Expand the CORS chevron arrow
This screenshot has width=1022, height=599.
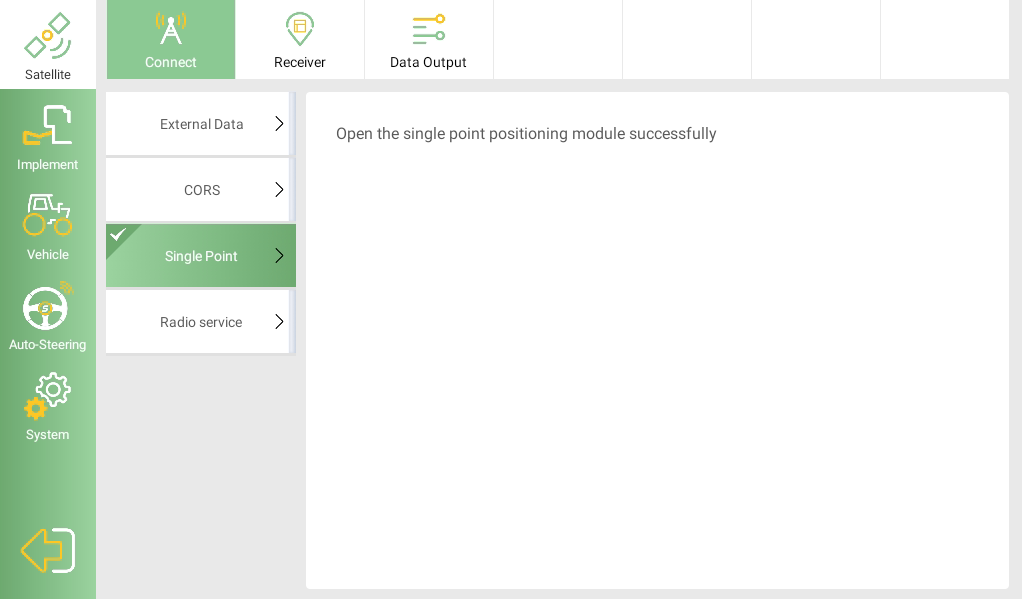pos(279,190)
